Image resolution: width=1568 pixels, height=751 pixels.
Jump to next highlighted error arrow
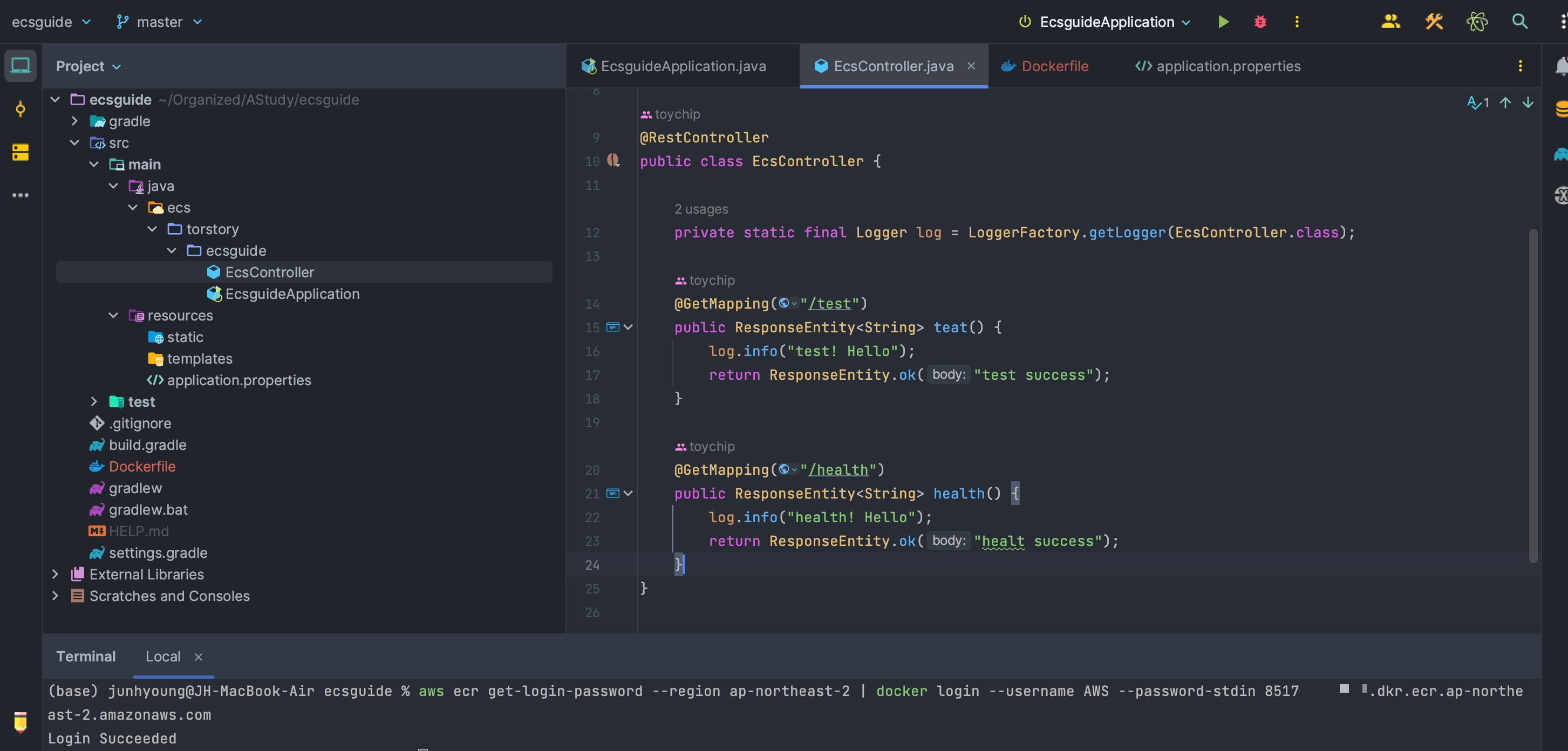[1527, 103]
